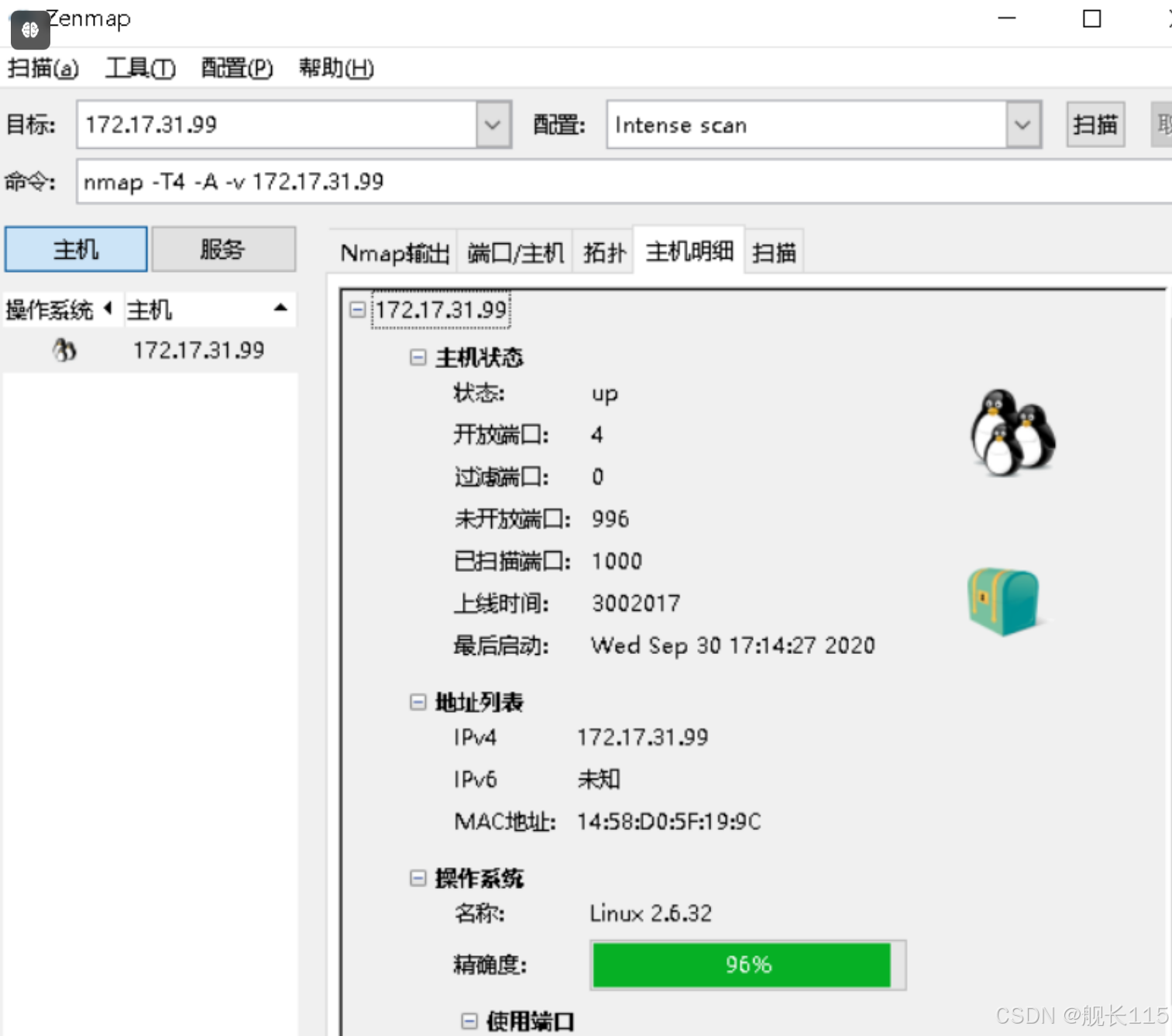1172x1036 pixels.
Task: Collapse the 操作系统 section
Action: tap(418, 878)
